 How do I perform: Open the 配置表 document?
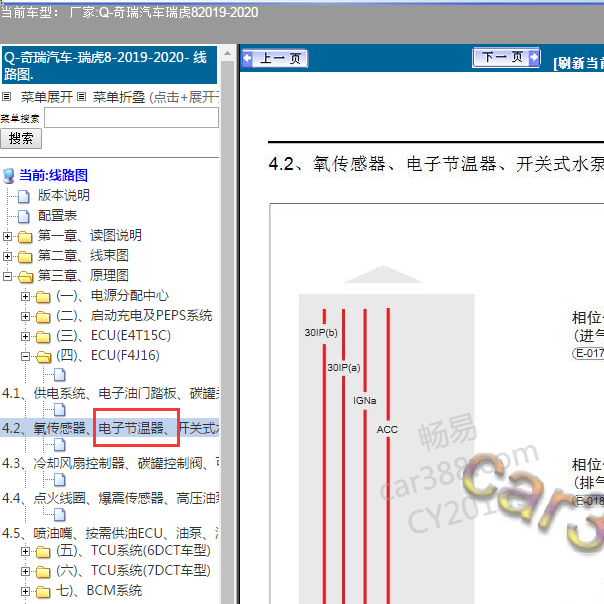(x=57, y=216)
